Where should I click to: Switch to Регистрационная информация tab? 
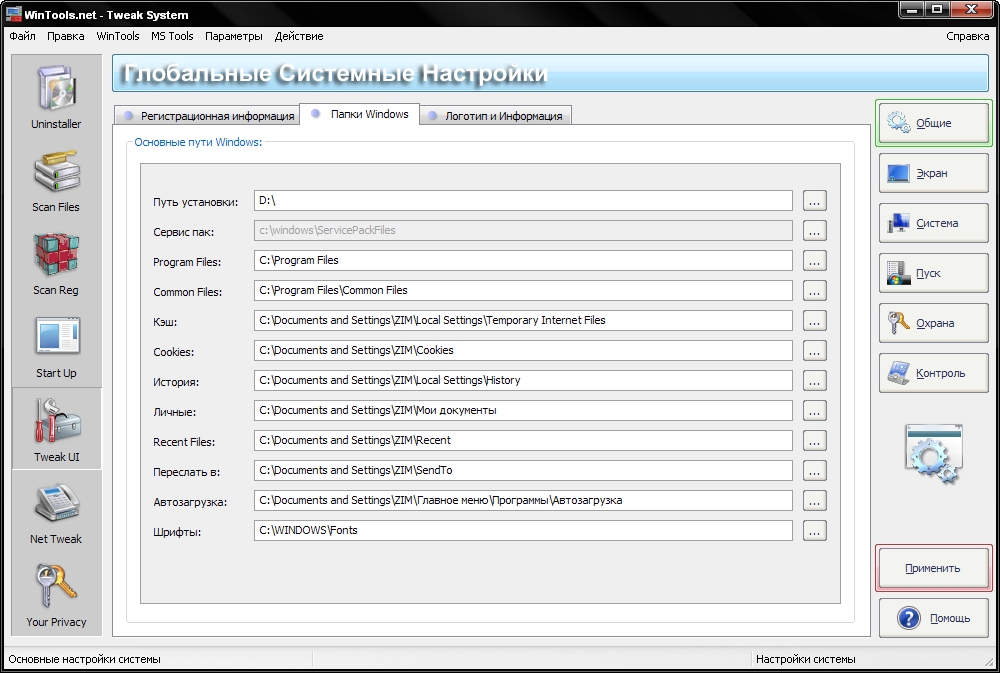pyautogui.click(x=207, y=115)
